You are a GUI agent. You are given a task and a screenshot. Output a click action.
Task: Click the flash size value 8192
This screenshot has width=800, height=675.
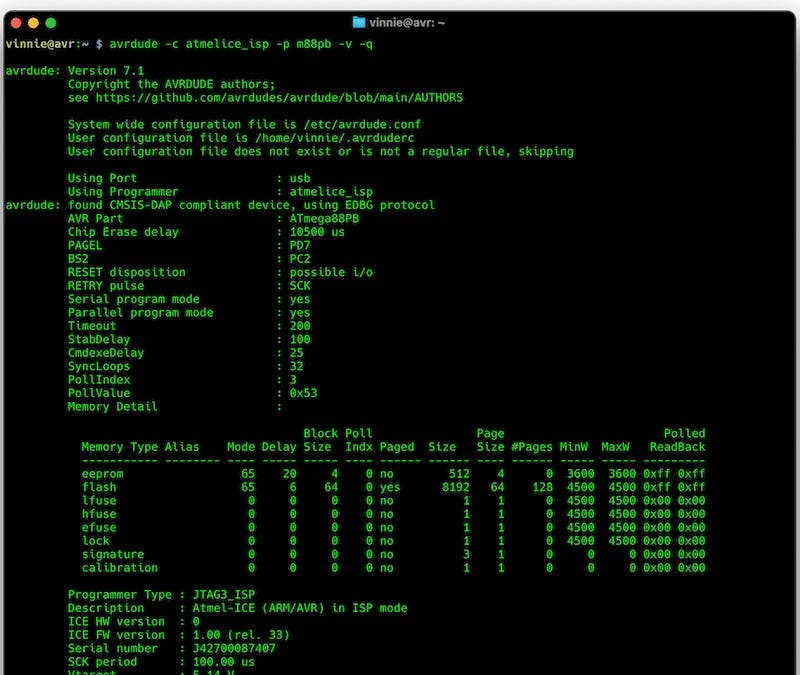456,487
